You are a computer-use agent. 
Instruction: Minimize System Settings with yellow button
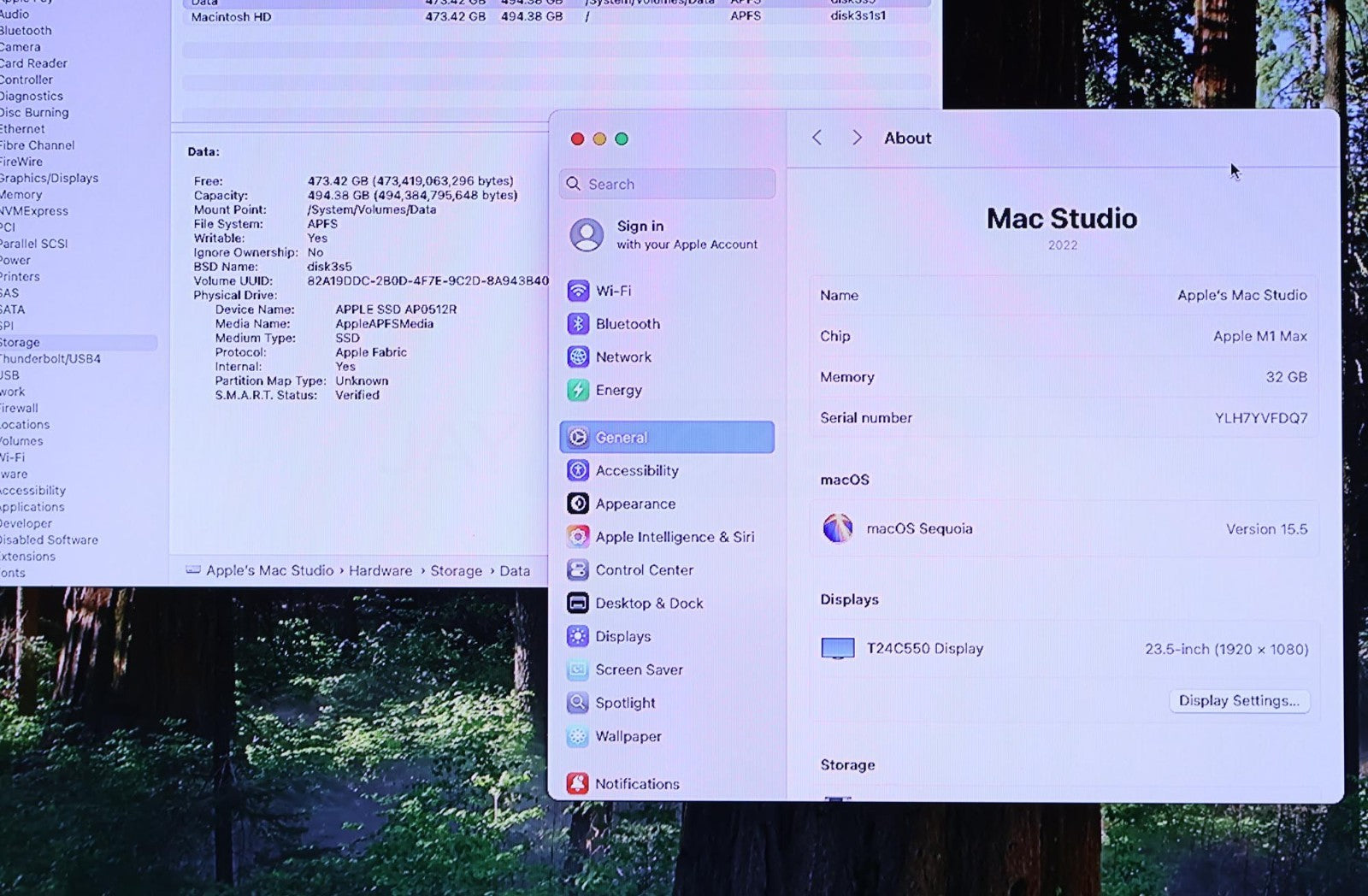[599, 139]
